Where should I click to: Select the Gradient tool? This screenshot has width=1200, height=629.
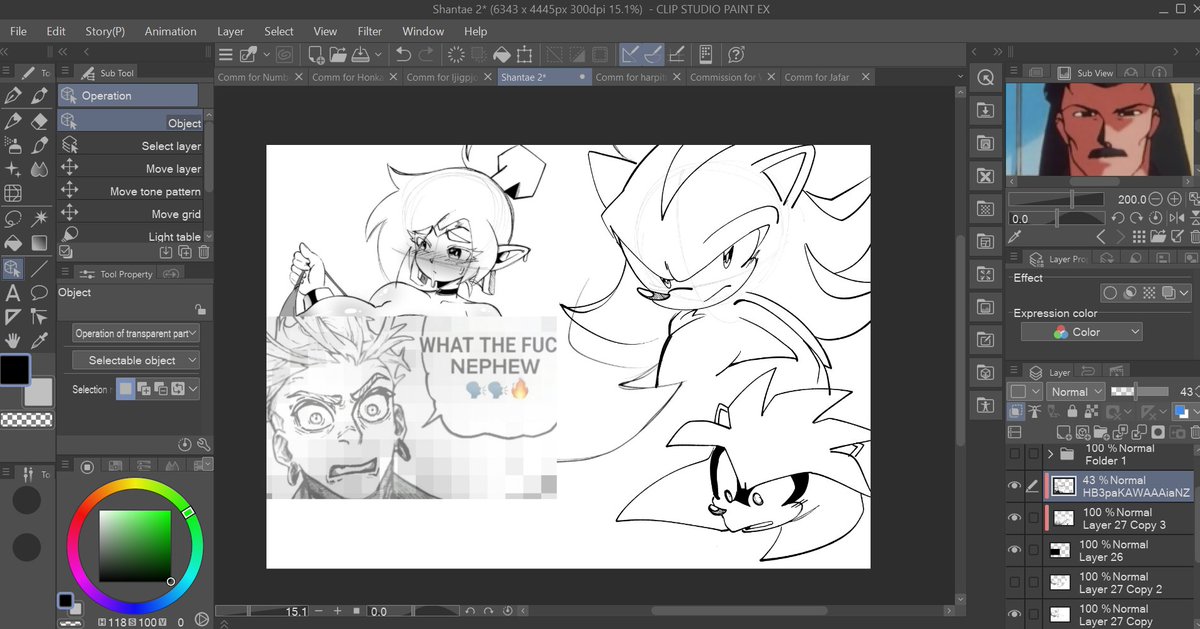click(x=39, y=243)
